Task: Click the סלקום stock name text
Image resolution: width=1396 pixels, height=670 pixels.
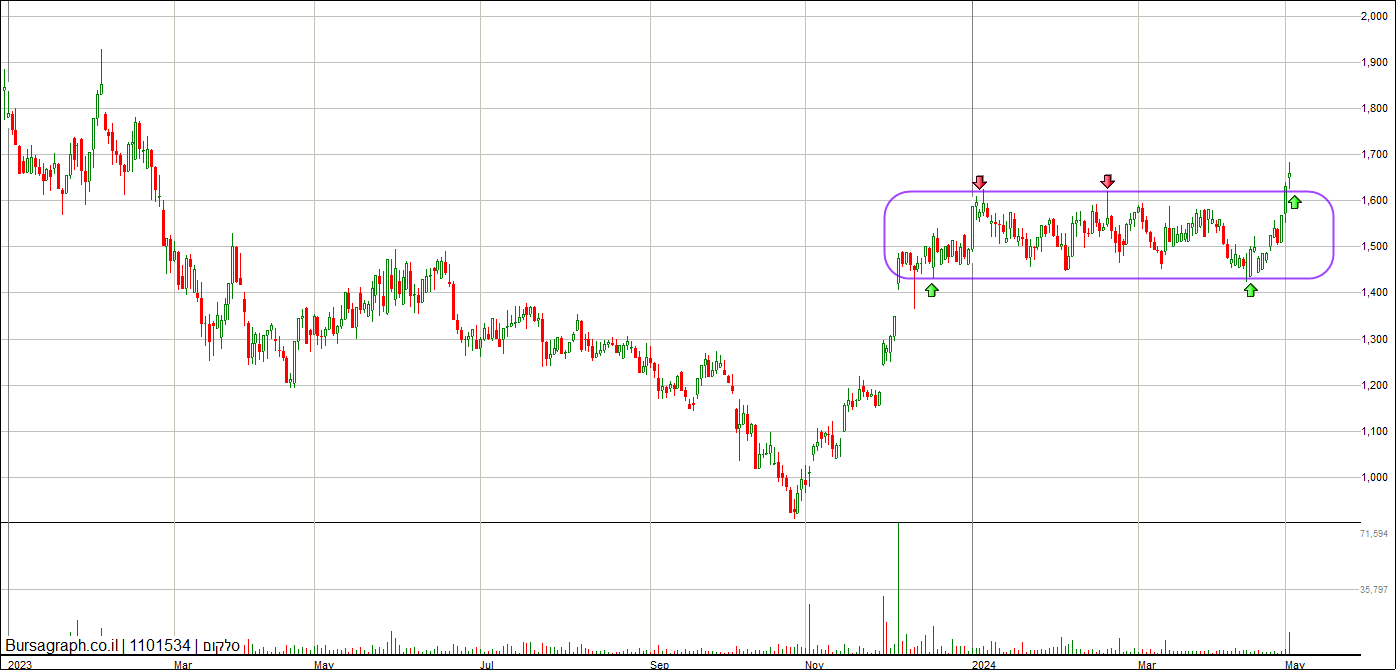Action: 221,647
